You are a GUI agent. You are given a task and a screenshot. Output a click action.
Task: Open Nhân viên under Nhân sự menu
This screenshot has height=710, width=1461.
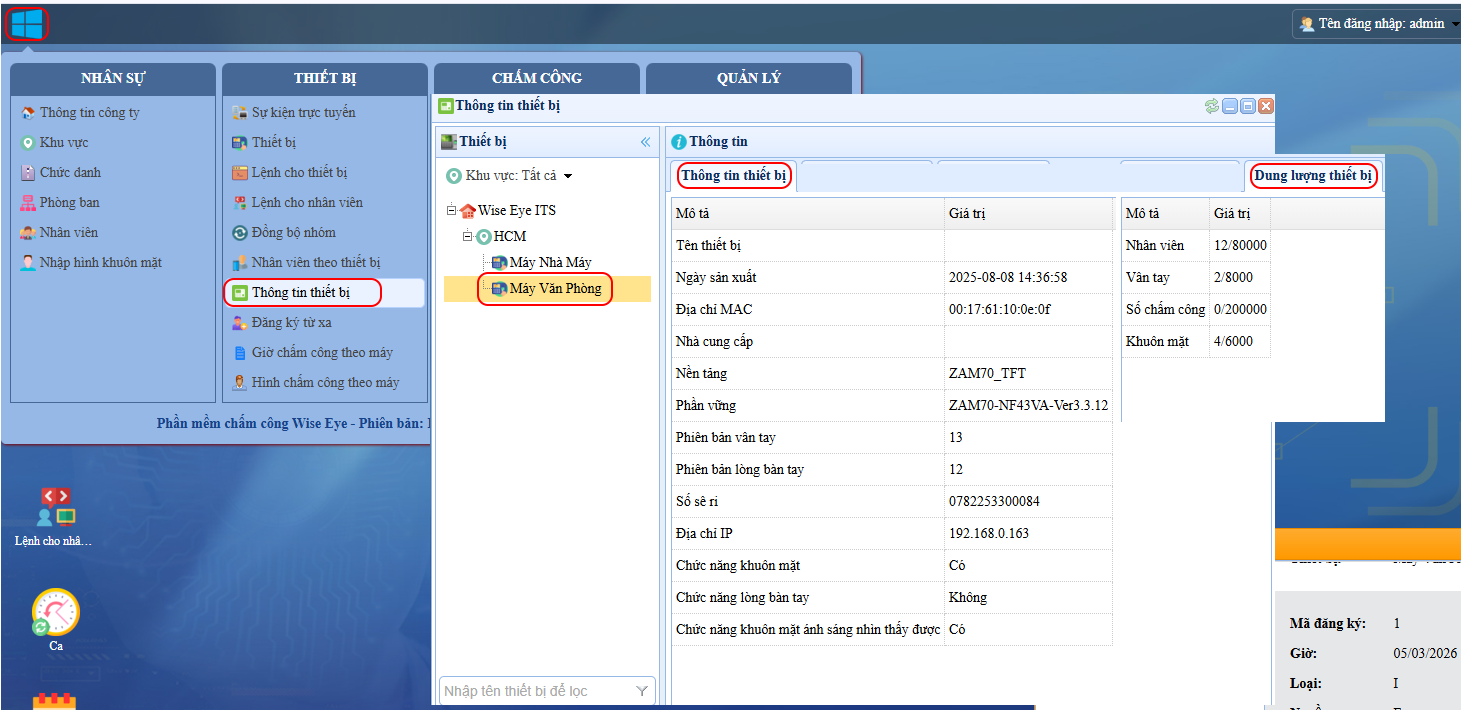pos(69,233)
